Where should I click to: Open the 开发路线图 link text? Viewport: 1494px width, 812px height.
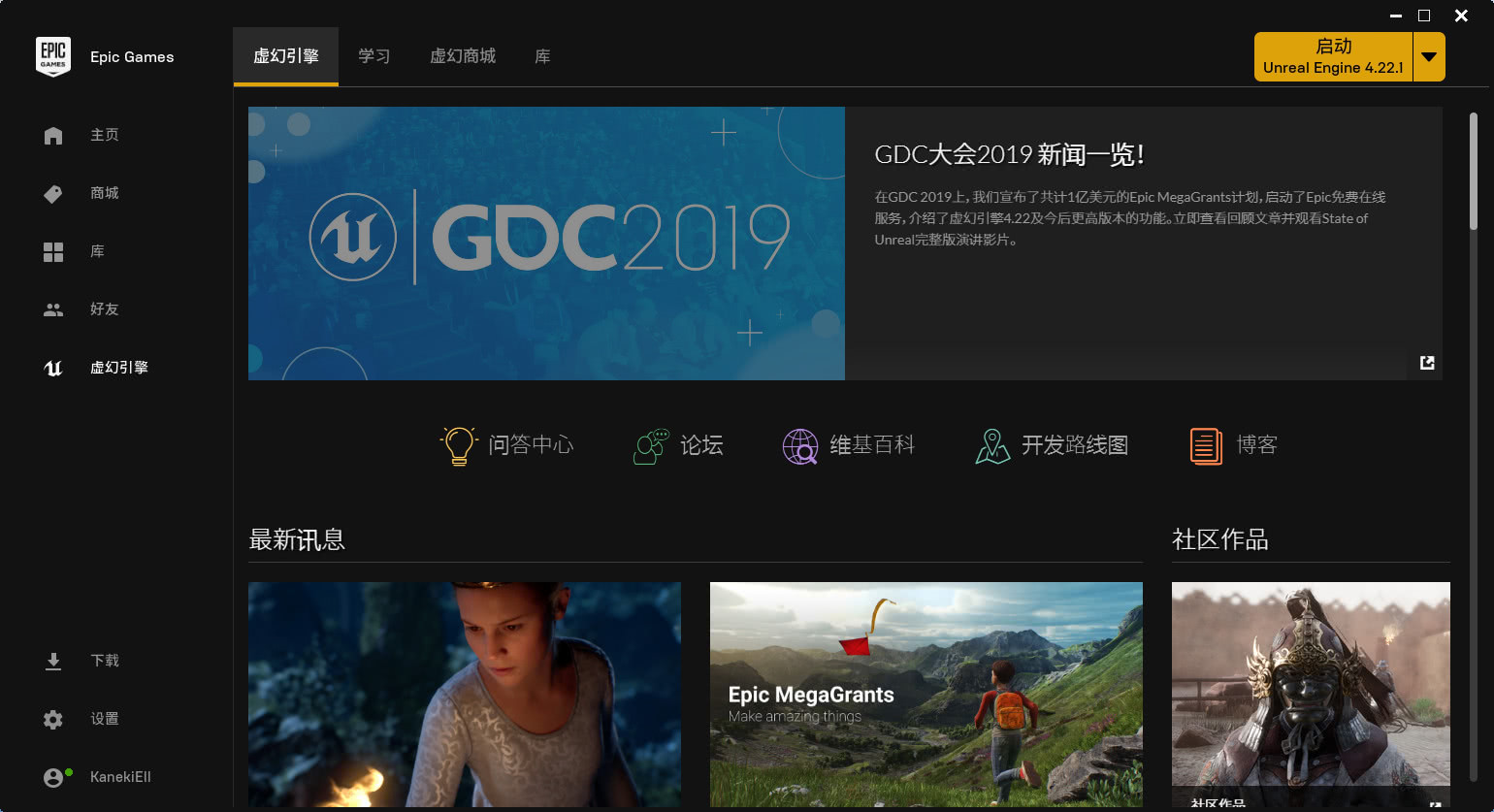[x=1075, y=445]
